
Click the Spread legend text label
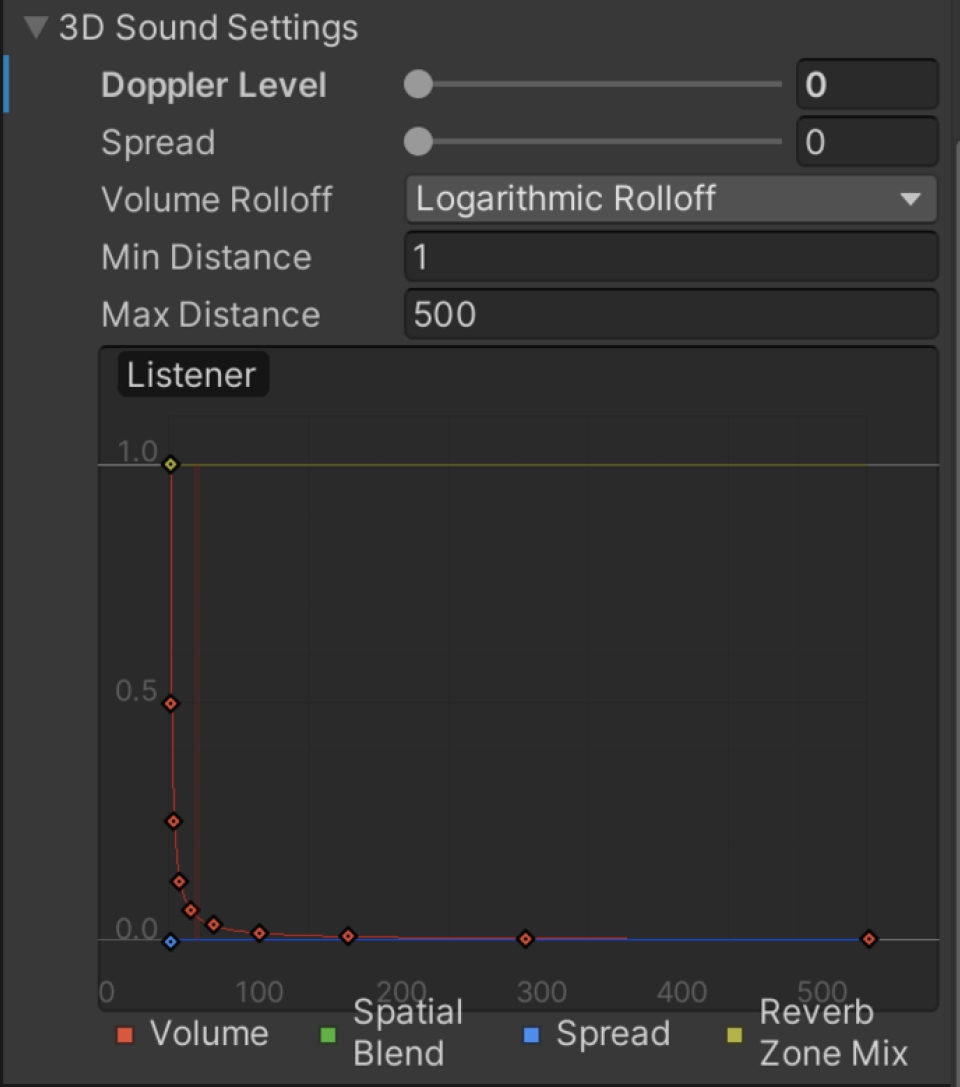pos(611,1034)
